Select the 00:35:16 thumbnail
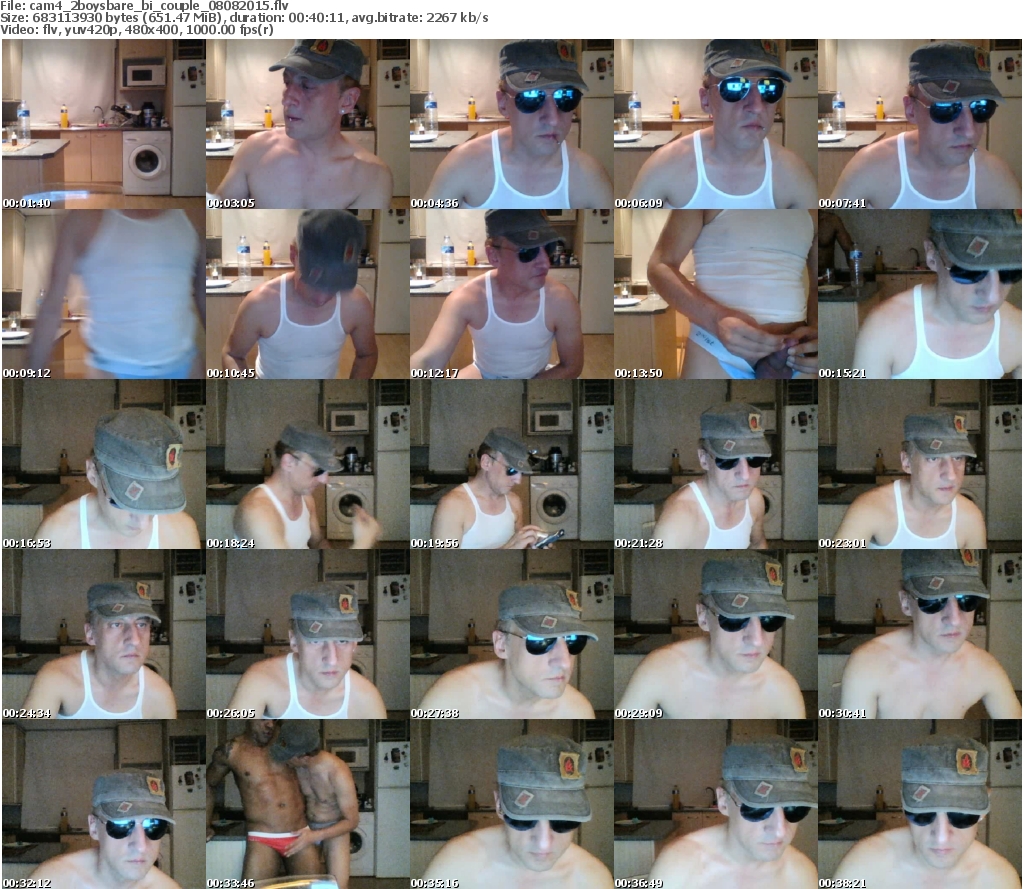The image size is (1024, 889). click(511, 804)
